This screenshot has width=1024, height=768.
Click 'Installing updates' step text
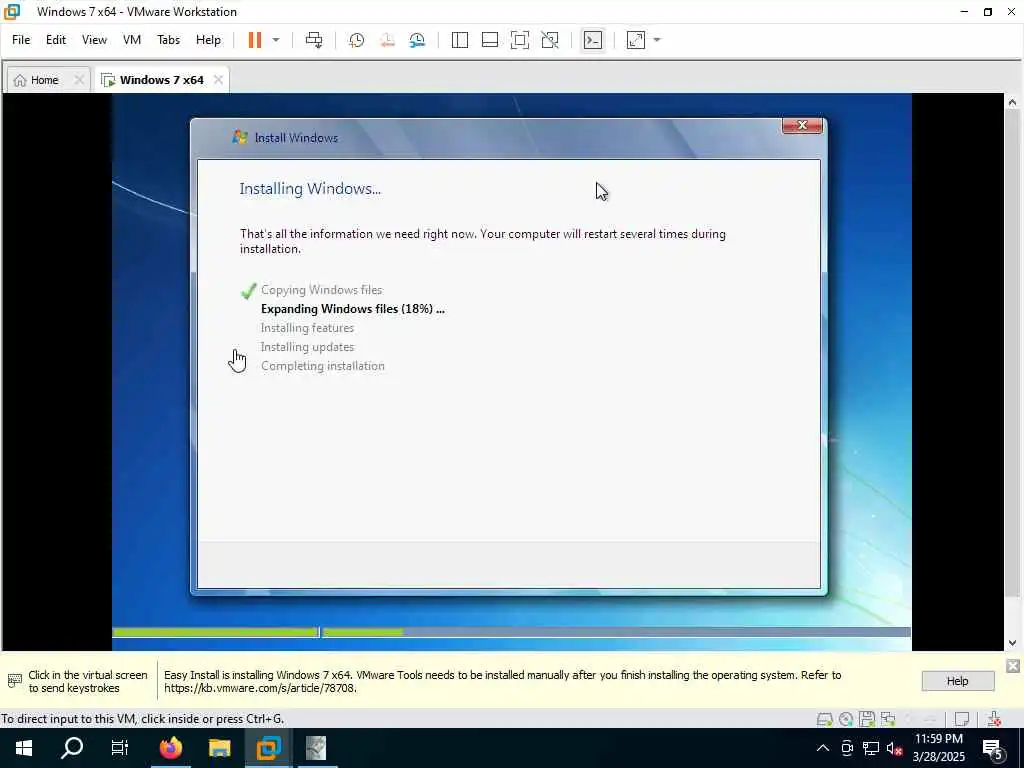pos(308,347)
